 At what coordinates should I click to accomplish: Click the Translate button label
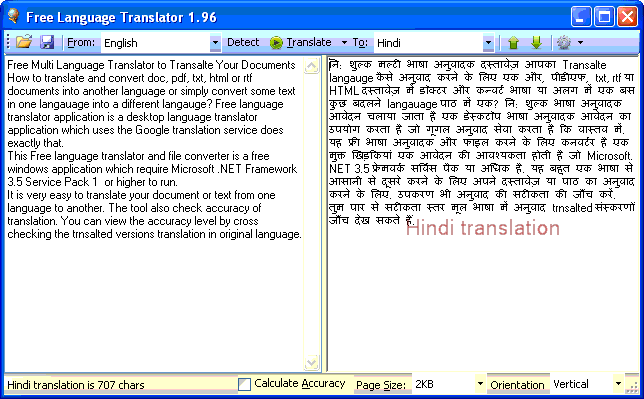click(x=309, y=42)
